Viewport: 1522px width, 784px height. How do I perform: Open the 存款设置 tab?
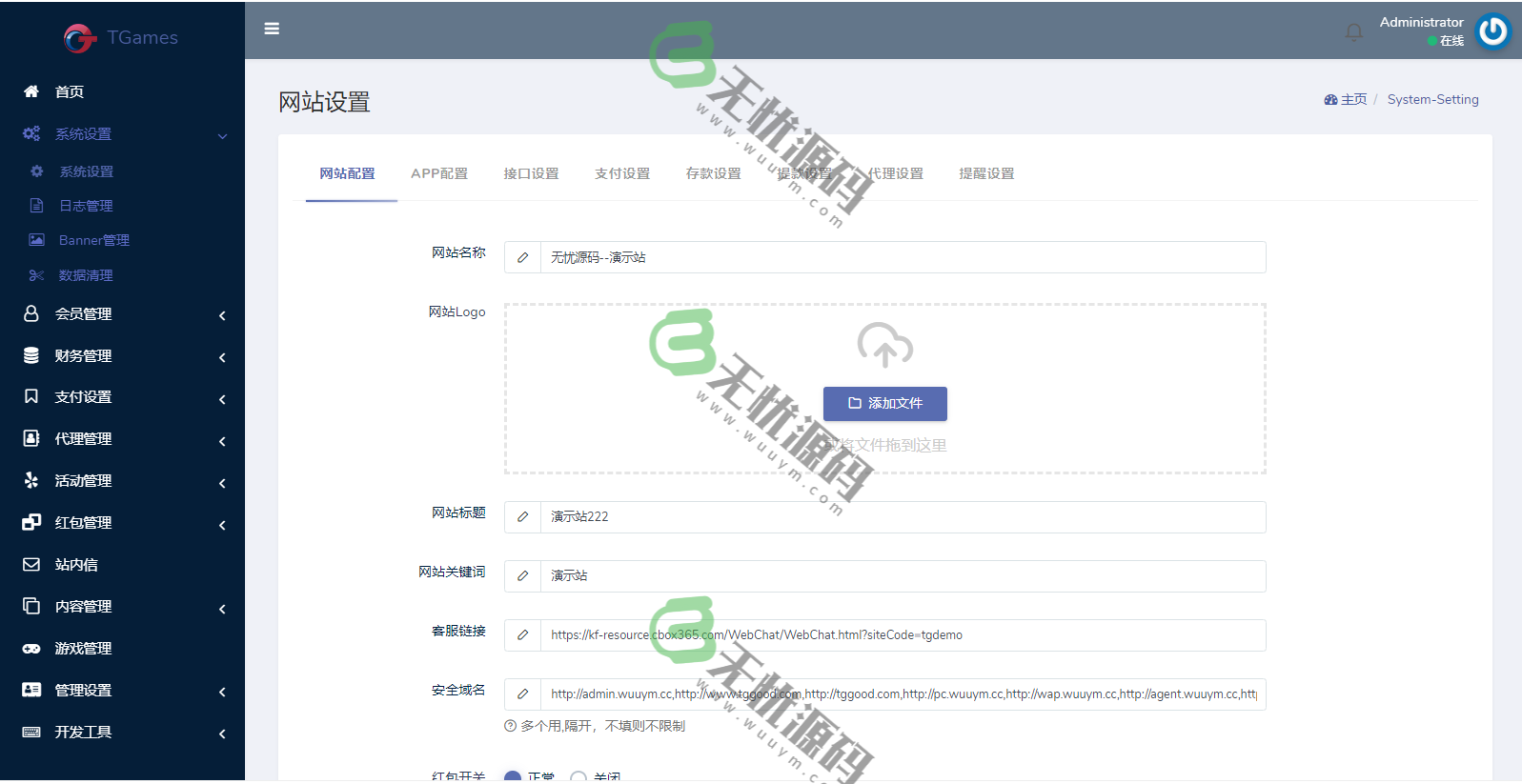714,173
